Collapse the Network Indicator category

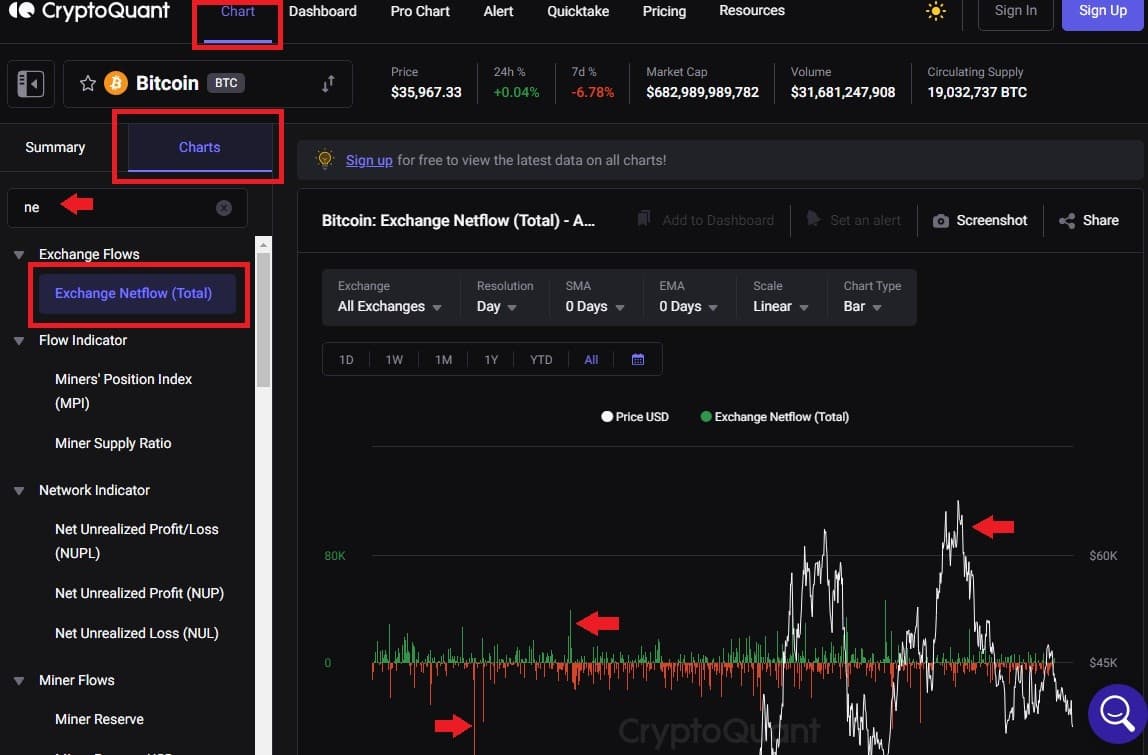tap(19, 491)
